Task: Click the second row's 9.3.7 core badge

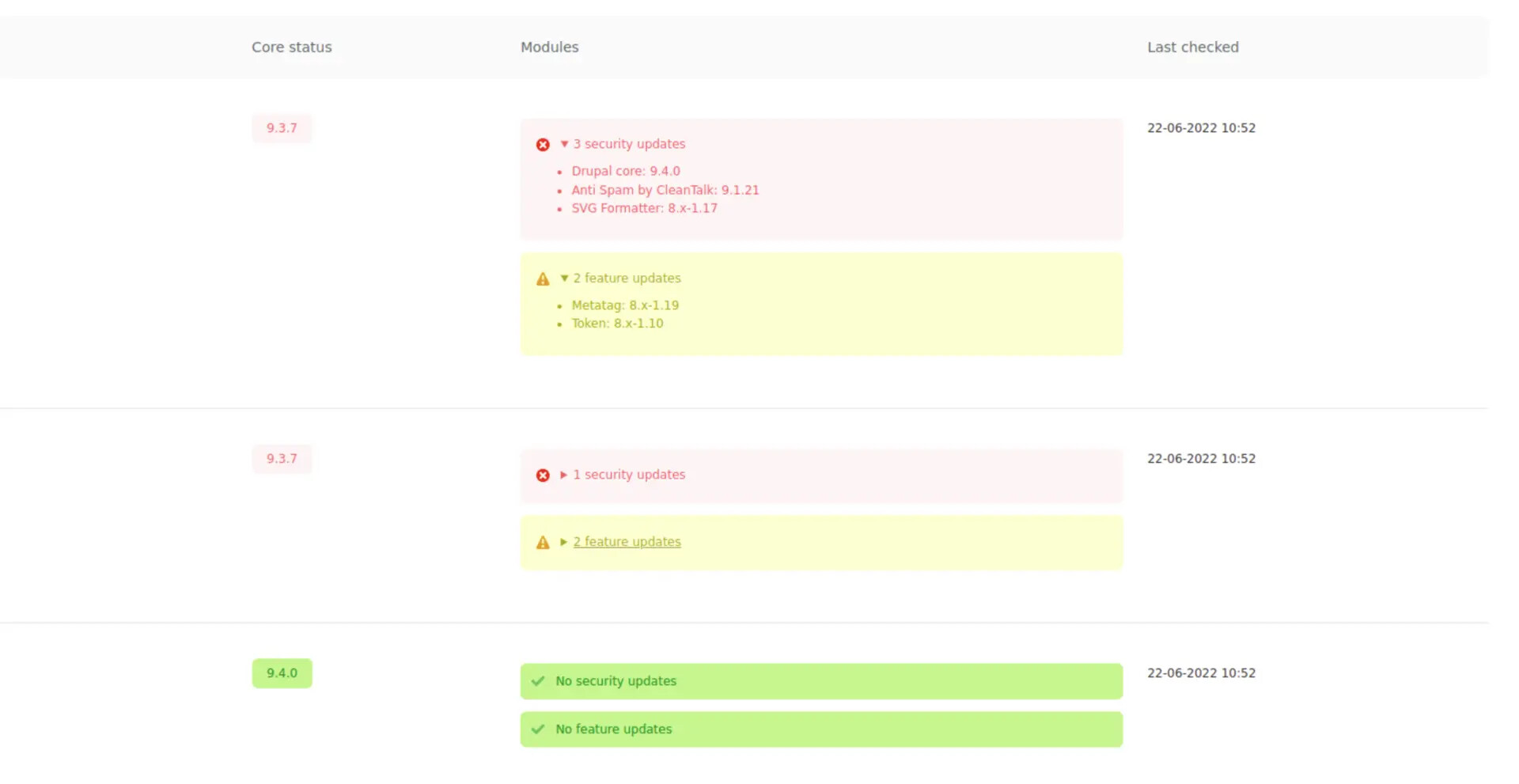Action: (282, 459)
